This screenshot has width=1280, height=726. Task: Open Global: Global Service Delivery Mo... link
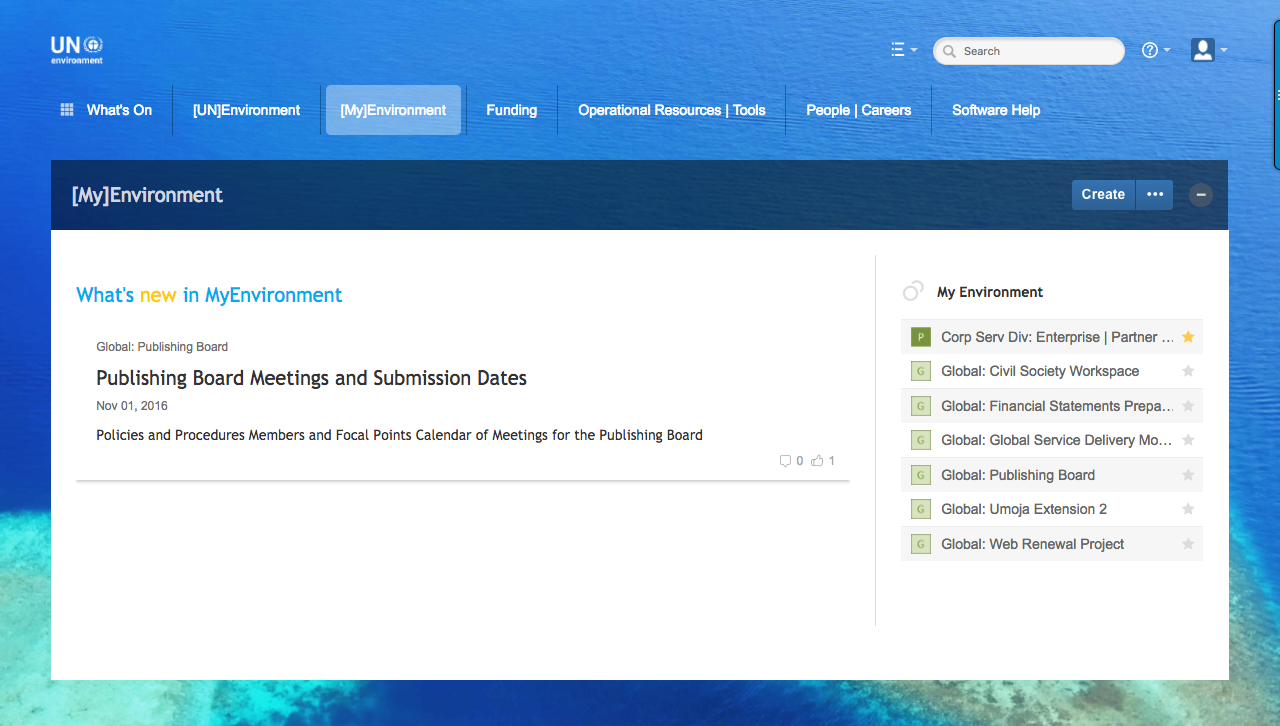1057,440
